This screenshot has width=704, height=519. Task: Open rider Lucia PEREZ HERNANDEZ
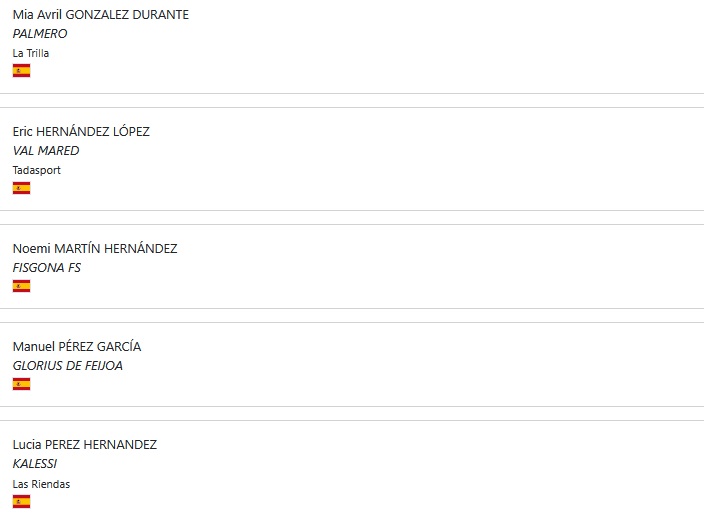pos(84,444)
